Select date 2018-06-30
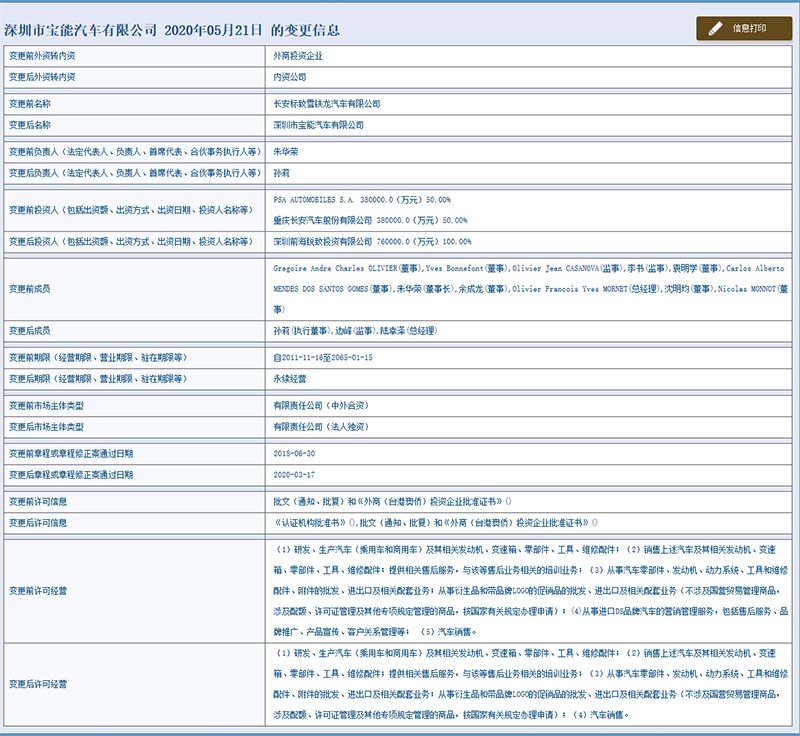 click(x=294, y=454)
